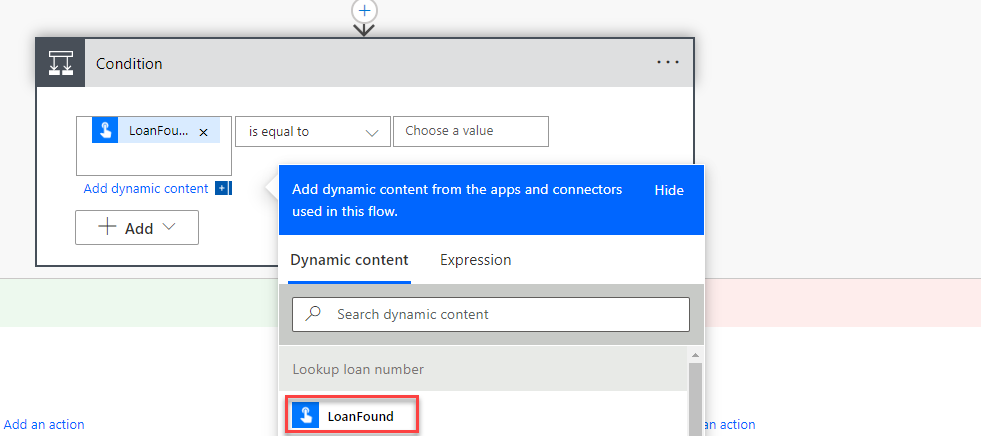Click the plus icon beside Add dynamic content
981x436 pixels.
[223, 188]
